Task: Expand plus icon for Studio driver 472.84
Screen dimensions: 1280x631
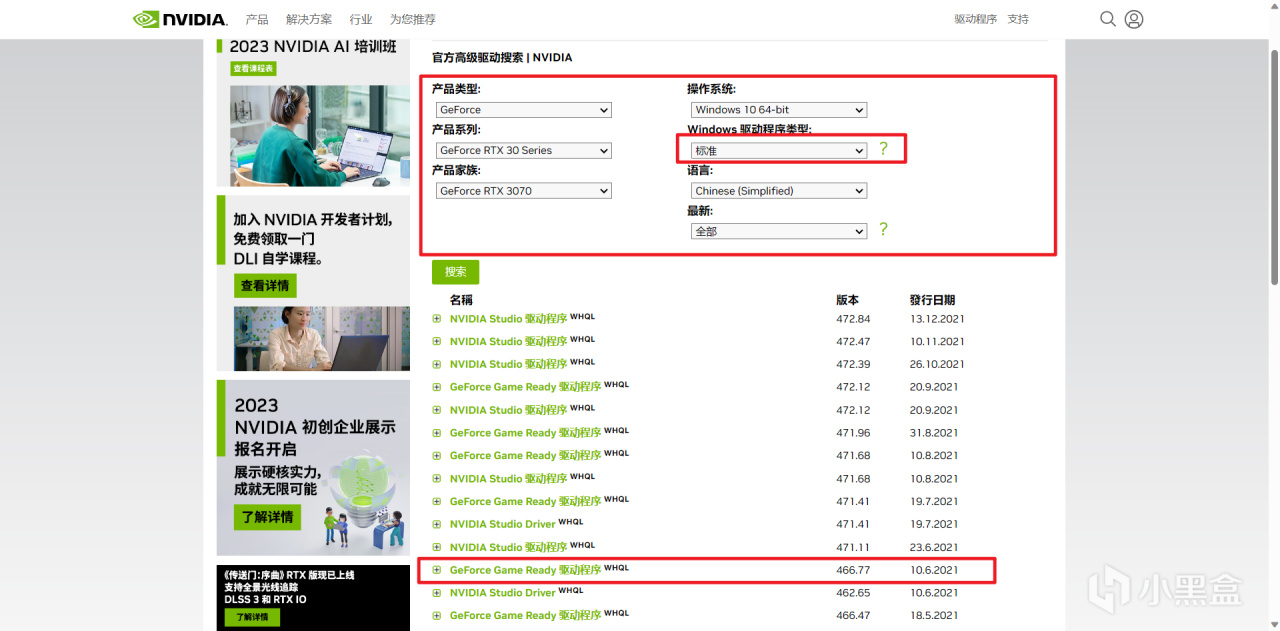Action: click(437, 319)
